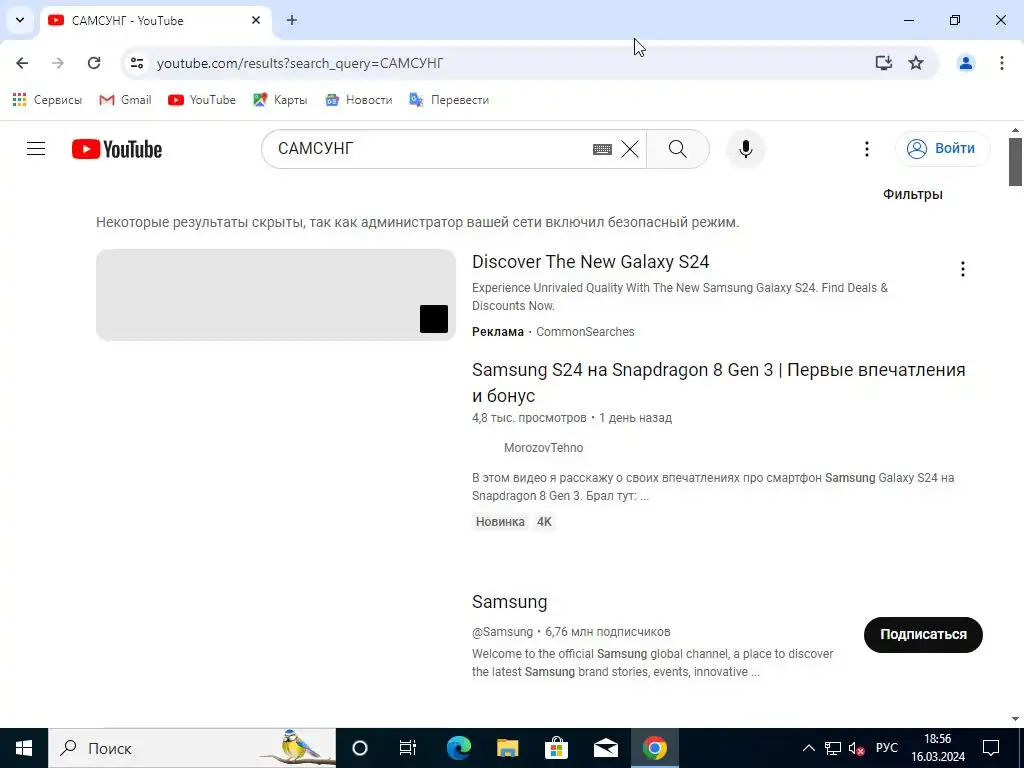
Task: Click the Новинка badge
Action: [x=500, y=522]
